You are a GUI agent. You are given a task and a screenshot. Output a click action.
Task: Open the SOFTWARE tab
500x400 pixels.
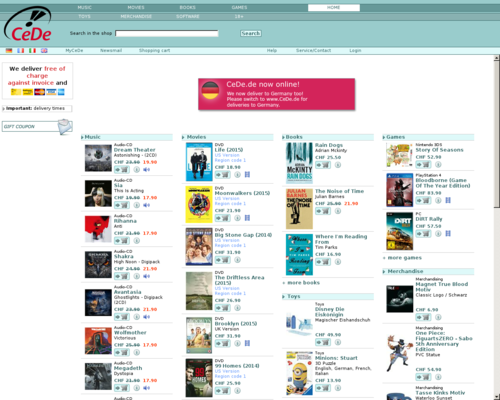pyautogui.click(x=188, y=16)
